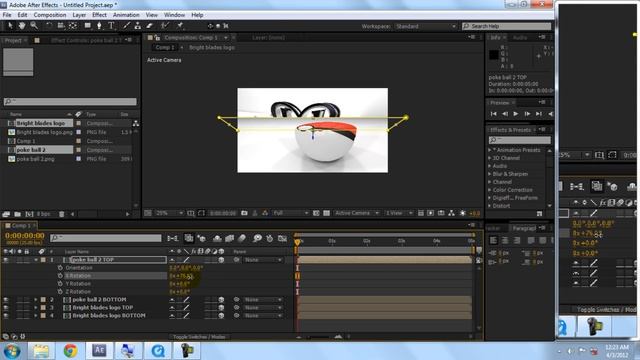Collapse the poke ball 2 TOP layer

click(36, 260)
